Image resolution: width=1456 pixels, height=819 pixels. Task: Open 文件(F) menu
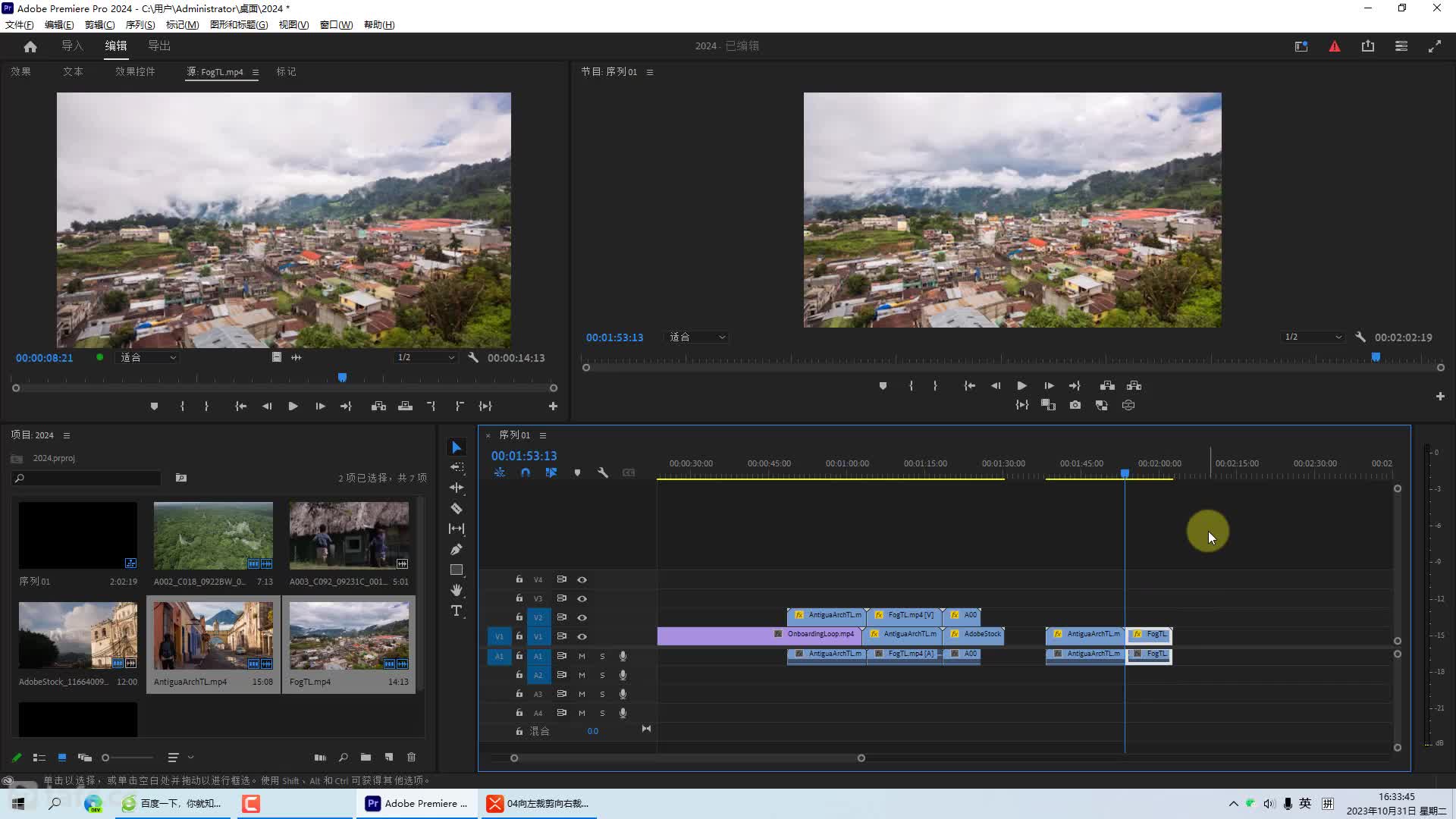point(19,25)
